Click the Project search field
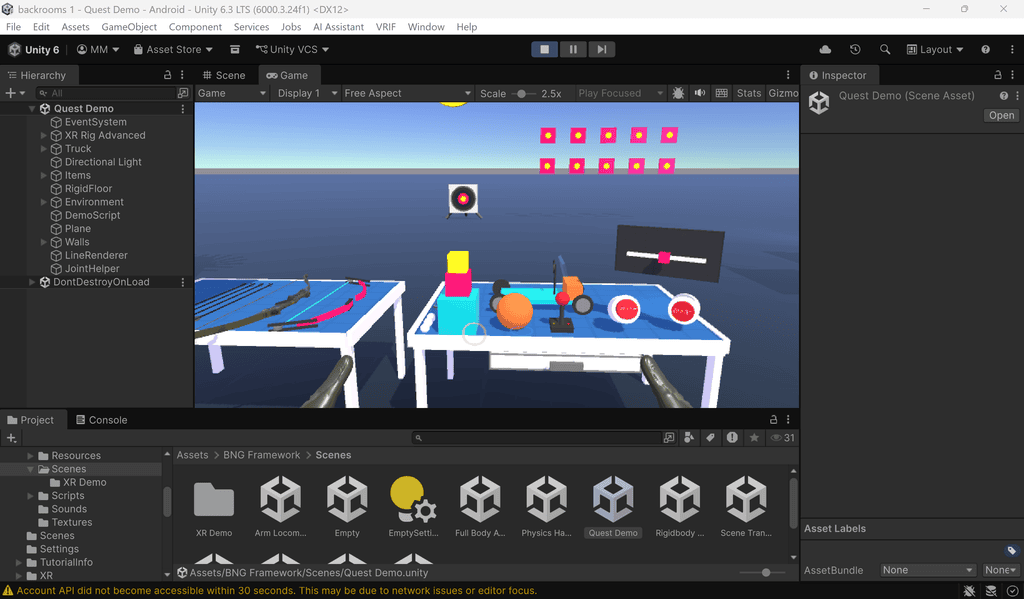 click(x=537, y=438)
